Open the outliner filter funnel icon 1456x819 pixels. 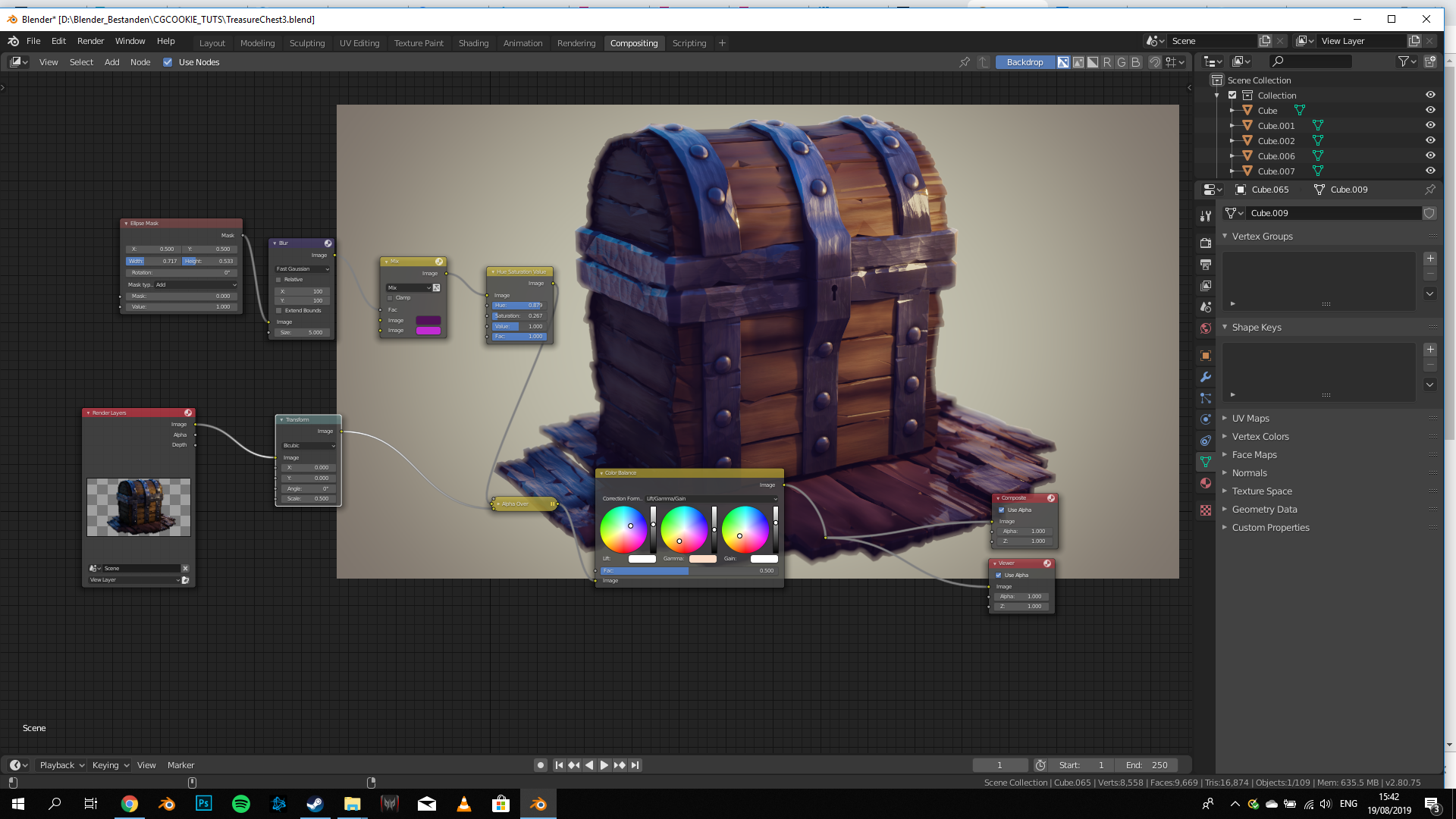(1404, 61)
